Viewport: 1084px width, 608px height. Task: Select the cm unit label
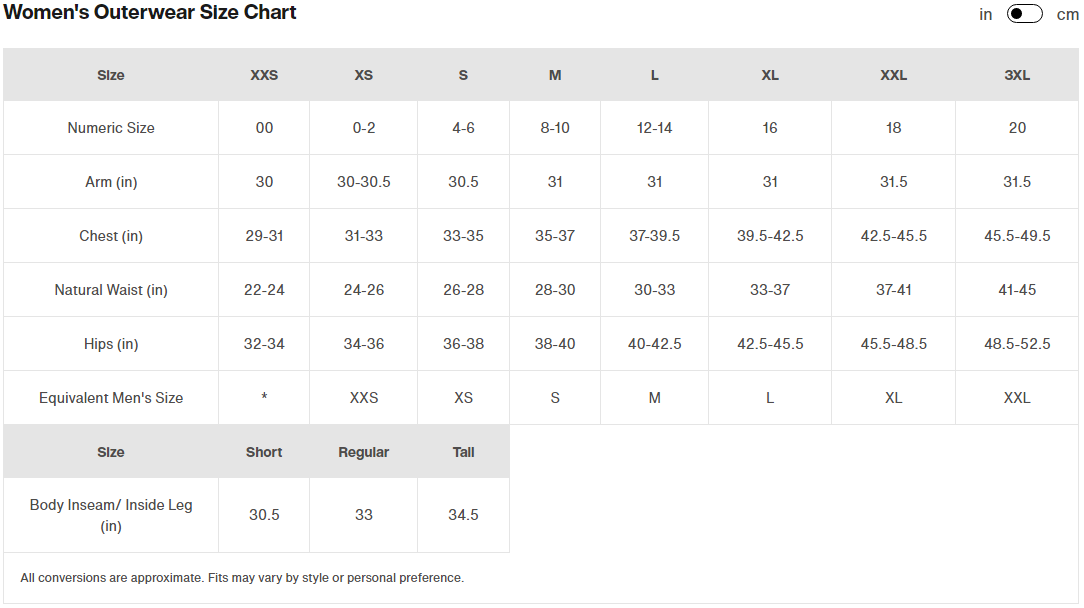[1067, 15]
